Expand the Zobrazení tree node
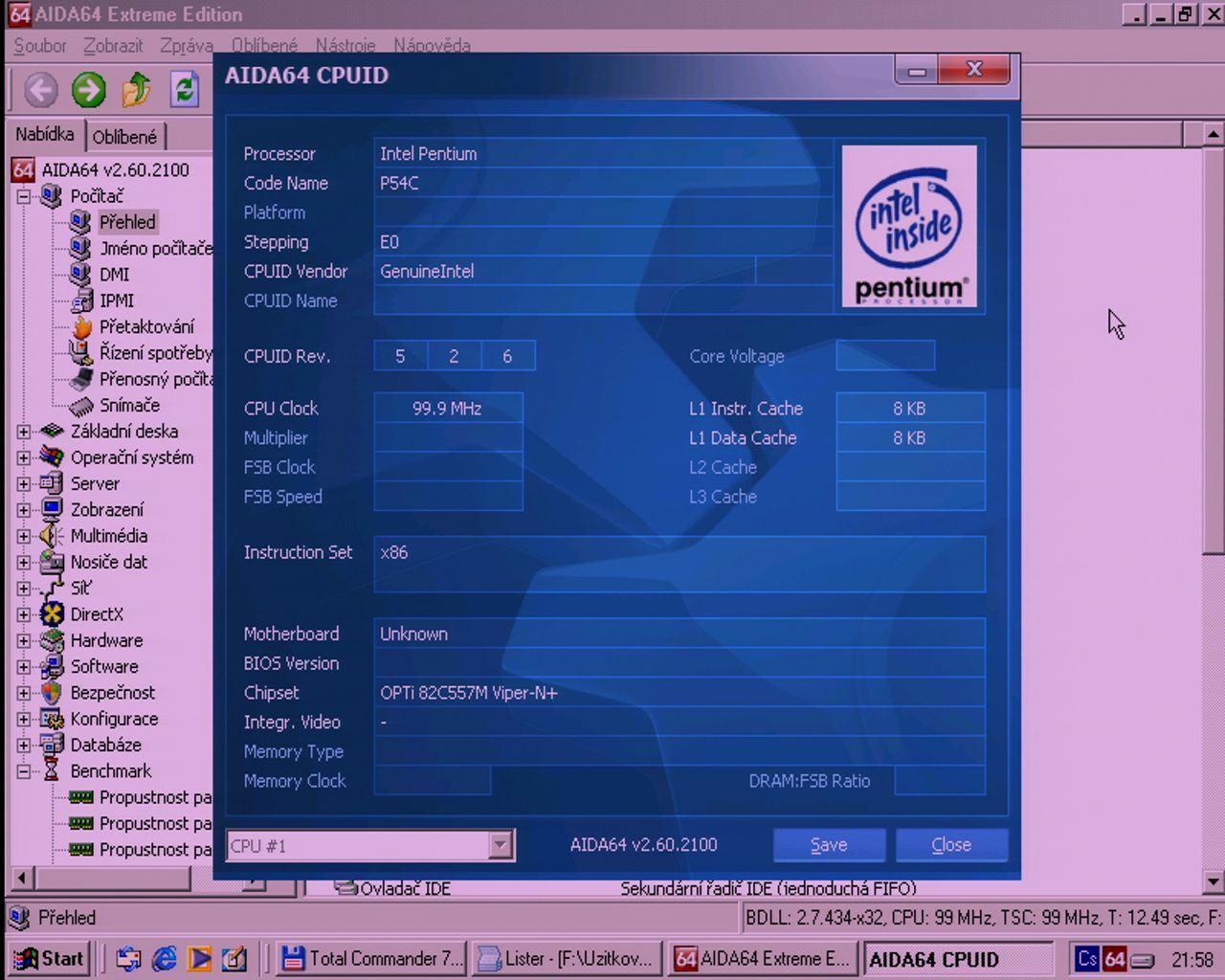 pos(23,510)
